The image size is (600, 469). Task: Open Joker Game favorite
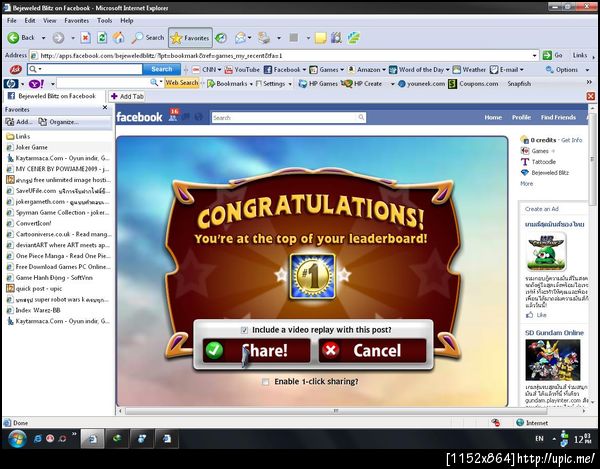31,147
